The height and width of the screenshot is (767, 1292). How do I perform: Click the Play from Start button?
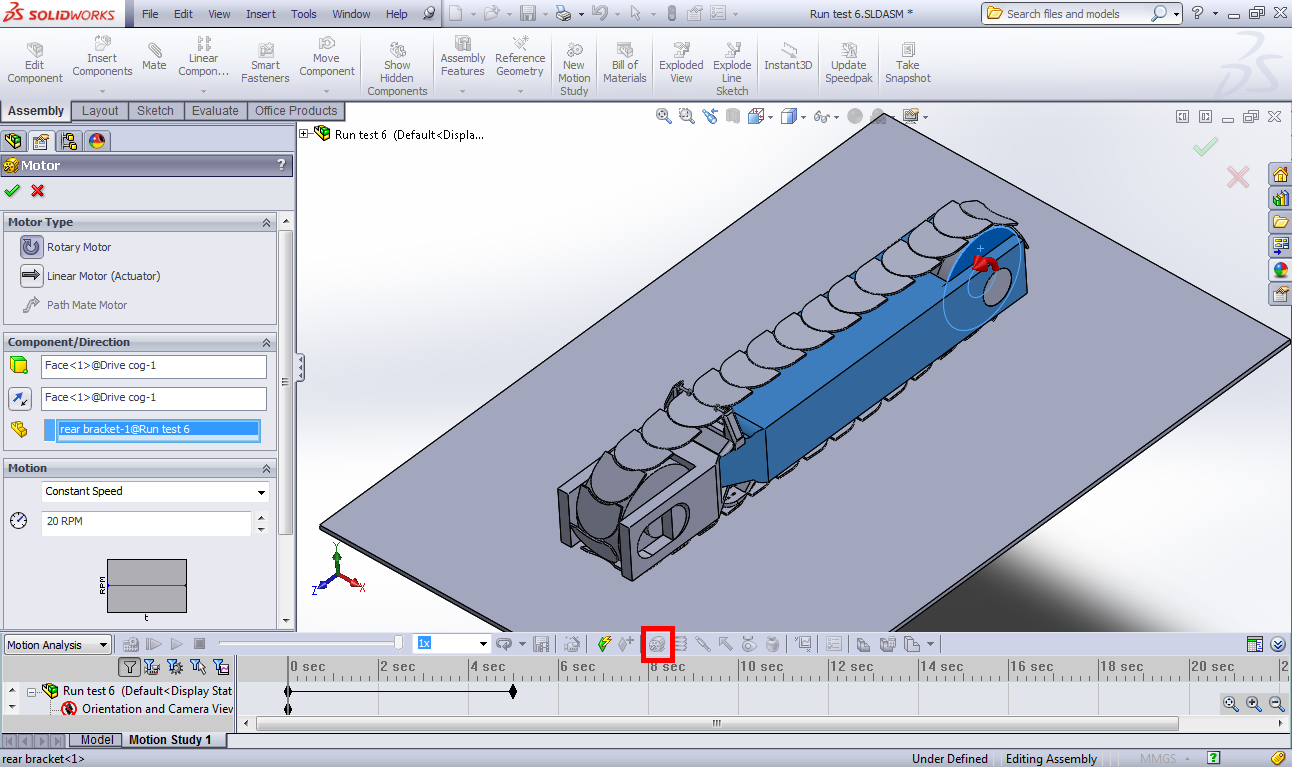(154, 645)
